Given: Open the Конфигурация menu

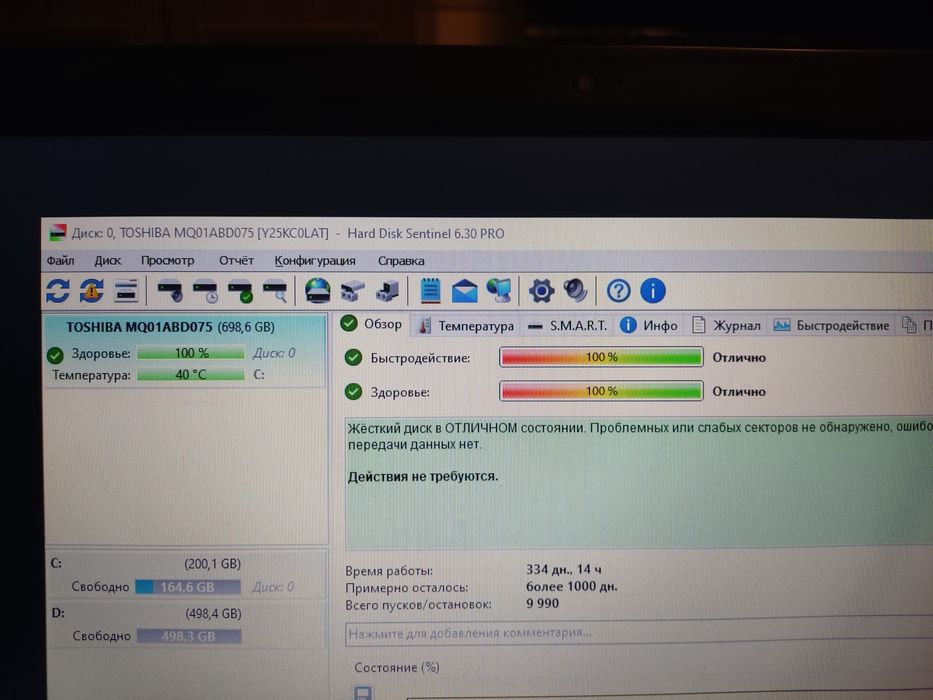Looking at the screenshot, I should pos(315,260).
